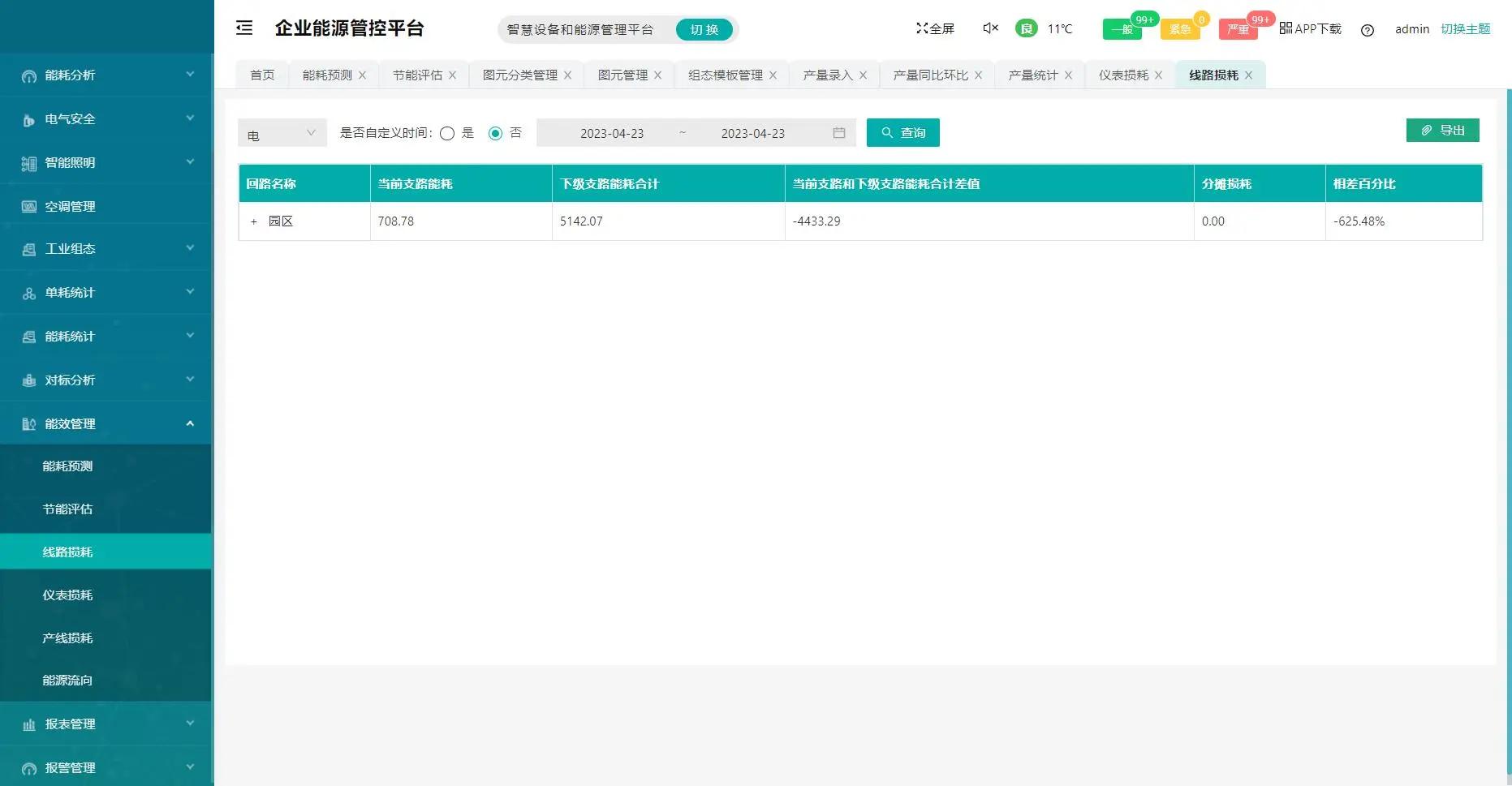This screenshot has width=1512, height=786.
Task: Expand the 智能照明 sidebar menu
Action: 106,163
